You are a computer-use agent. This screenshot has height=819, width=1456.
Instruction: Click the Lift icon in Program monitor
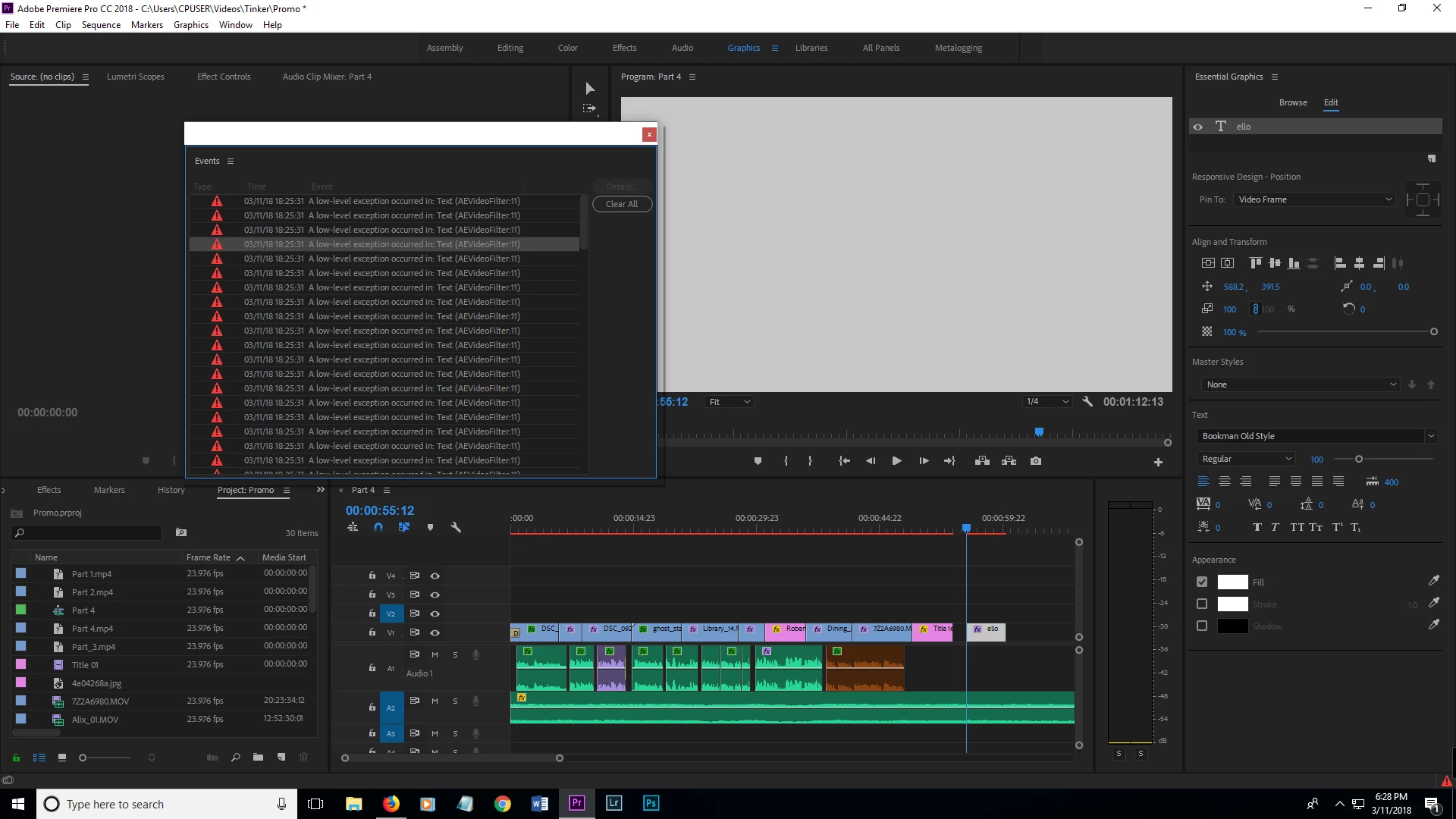coord(982,461)
